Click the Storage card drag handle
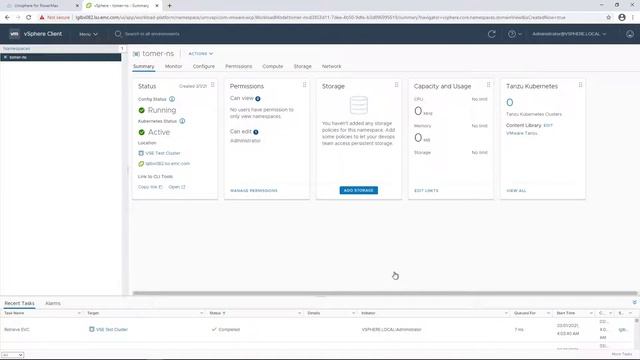This screenshot has width=640, height=360. pyautogui.click(x=396, y=85)
